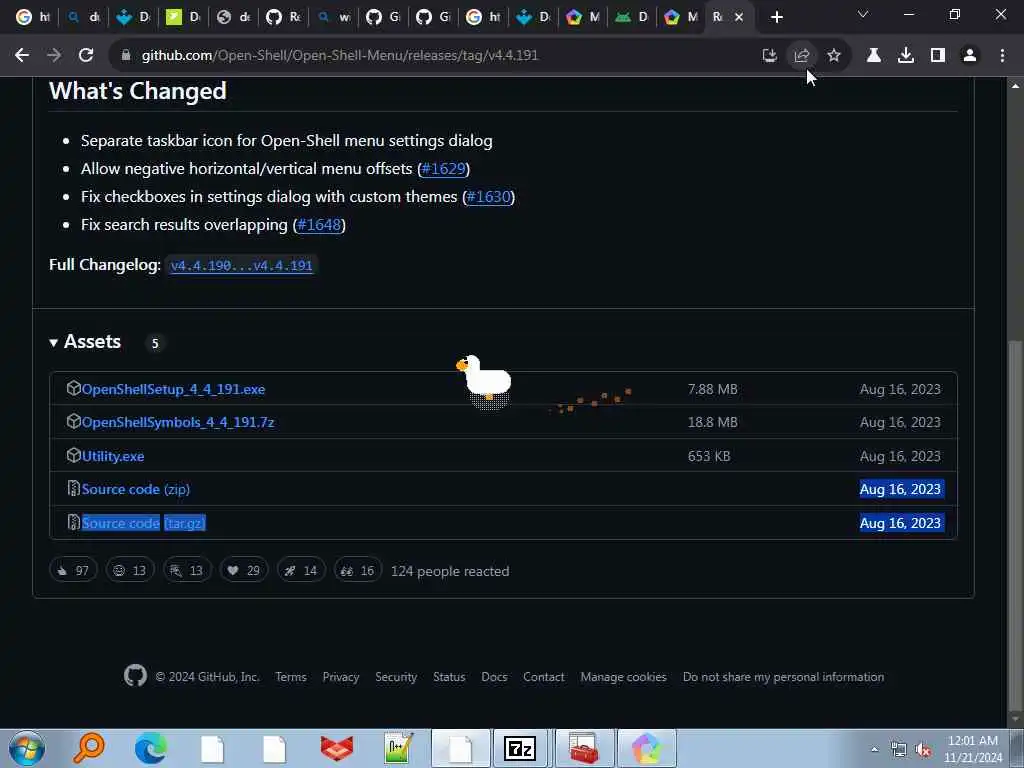Switch to the search tab labeled w
Image resolution: width=1024 pixels, height=768 pixels.
coord(333,17)
